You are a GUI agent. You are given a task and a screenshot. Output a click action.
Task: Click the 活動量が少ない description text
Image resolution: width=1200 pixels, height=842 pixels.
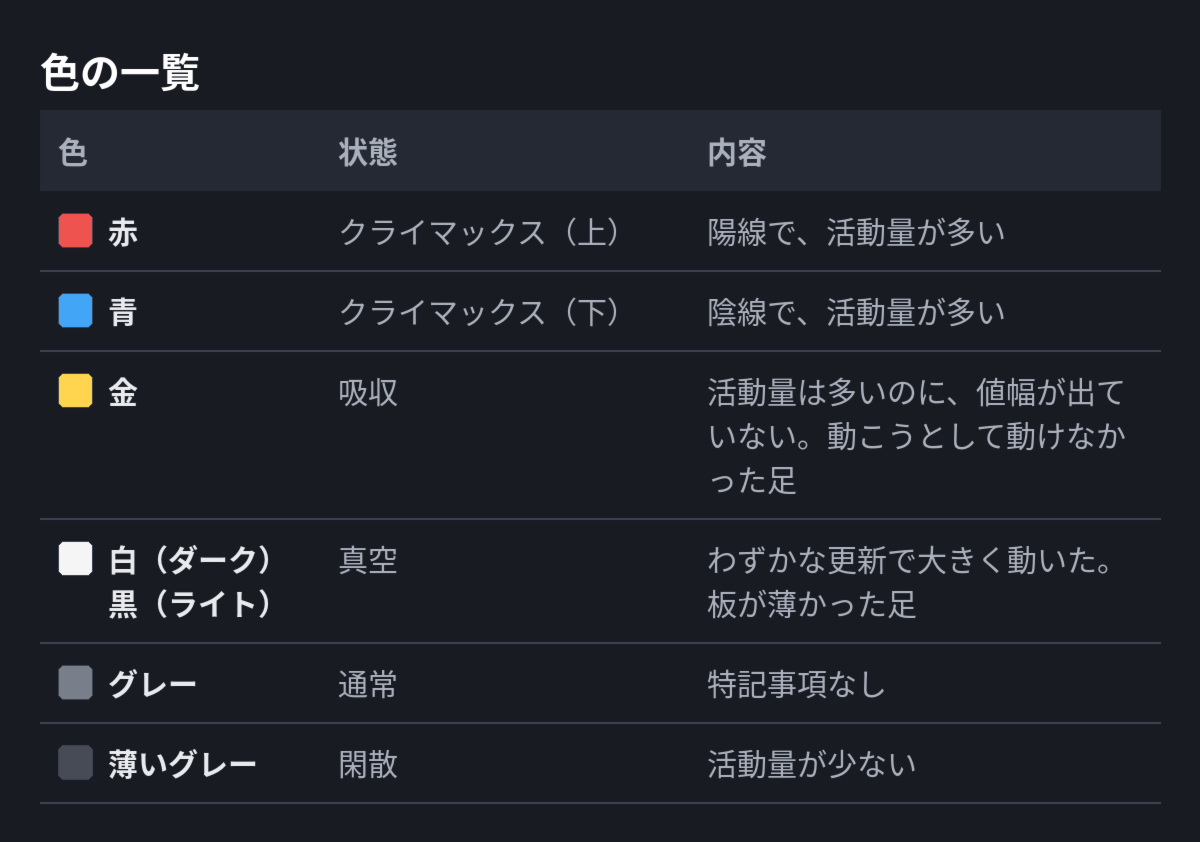click(812, 764)
